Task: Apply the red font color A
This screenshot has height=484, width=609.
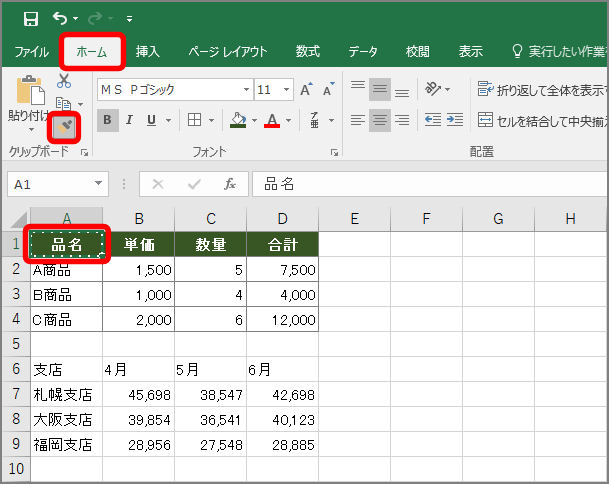Action: coord(272,120)
